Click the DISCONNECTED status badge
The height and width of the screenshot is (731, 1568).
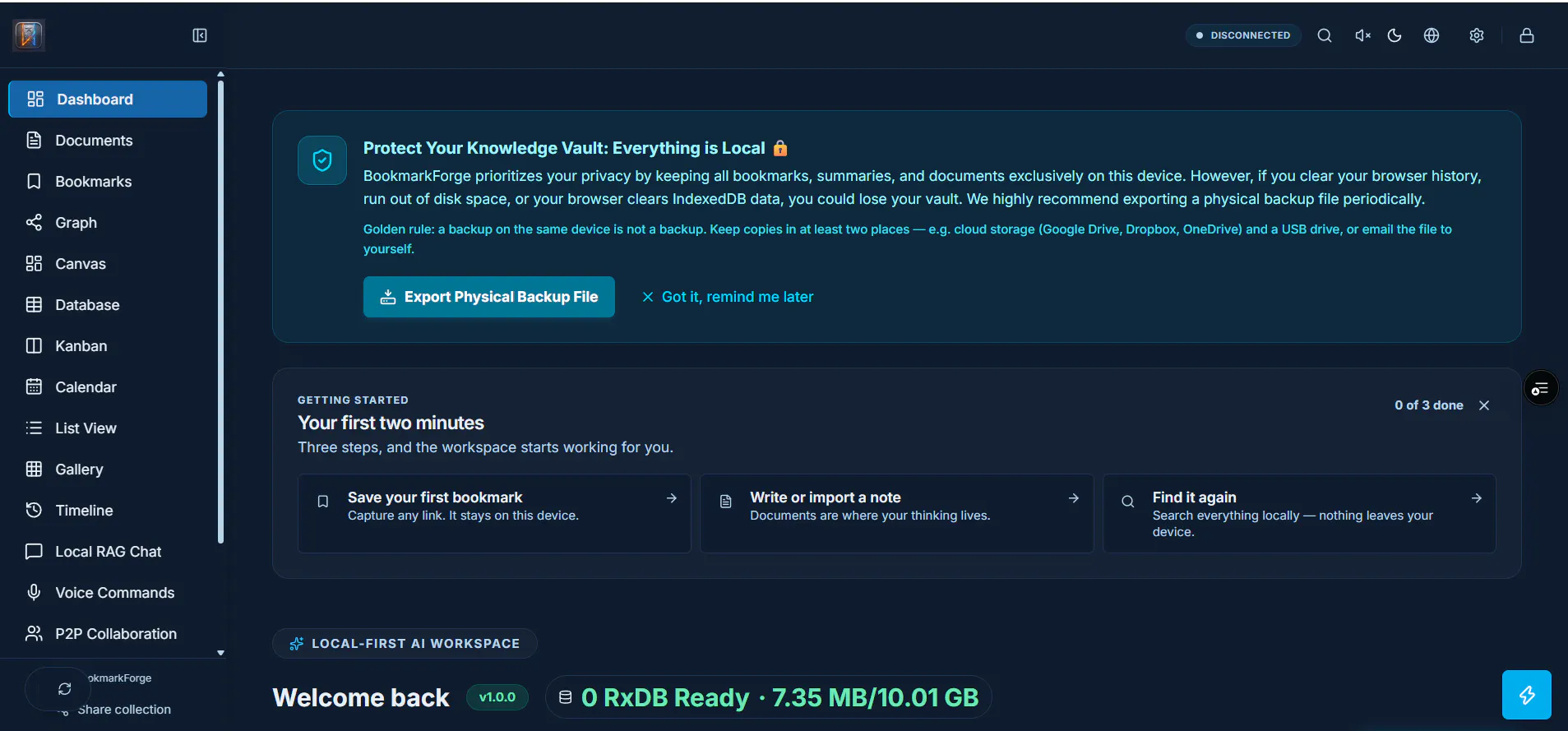click(1243, 35)
